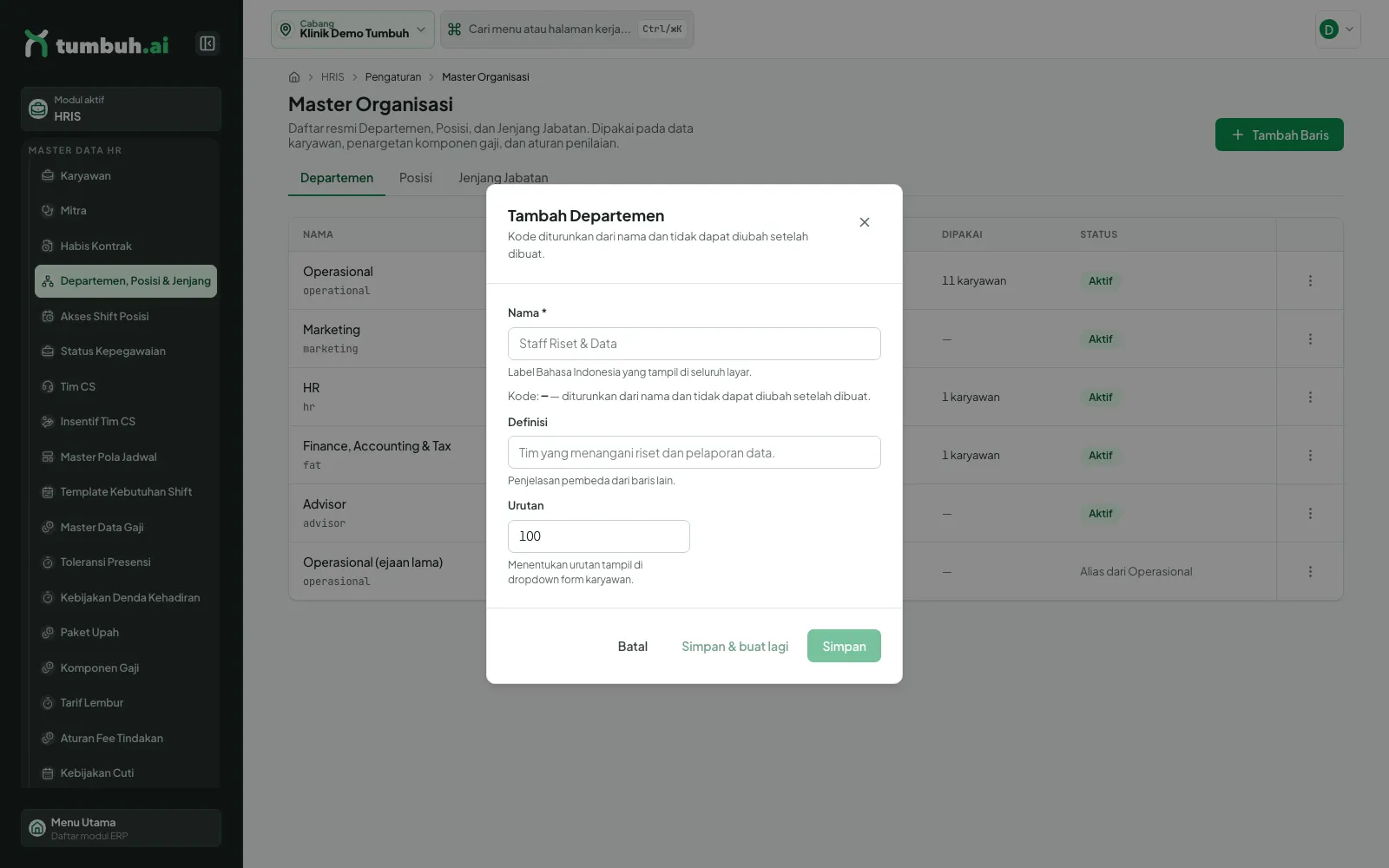
Task: Focus the Definisi input field
Action: tap(694, 452)
